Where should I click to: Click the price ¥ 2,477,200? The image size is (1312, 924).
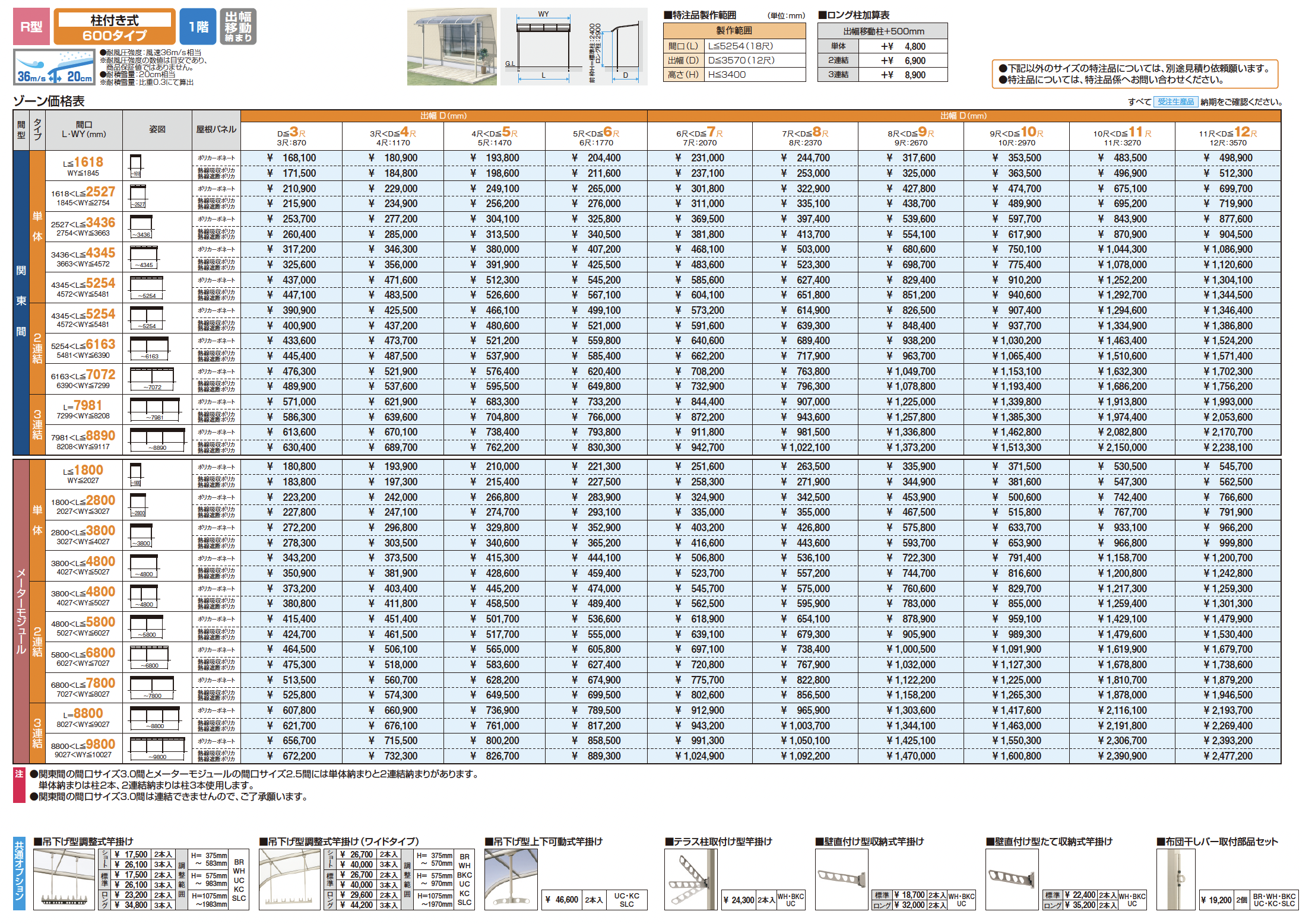[x=1228, y=756]
